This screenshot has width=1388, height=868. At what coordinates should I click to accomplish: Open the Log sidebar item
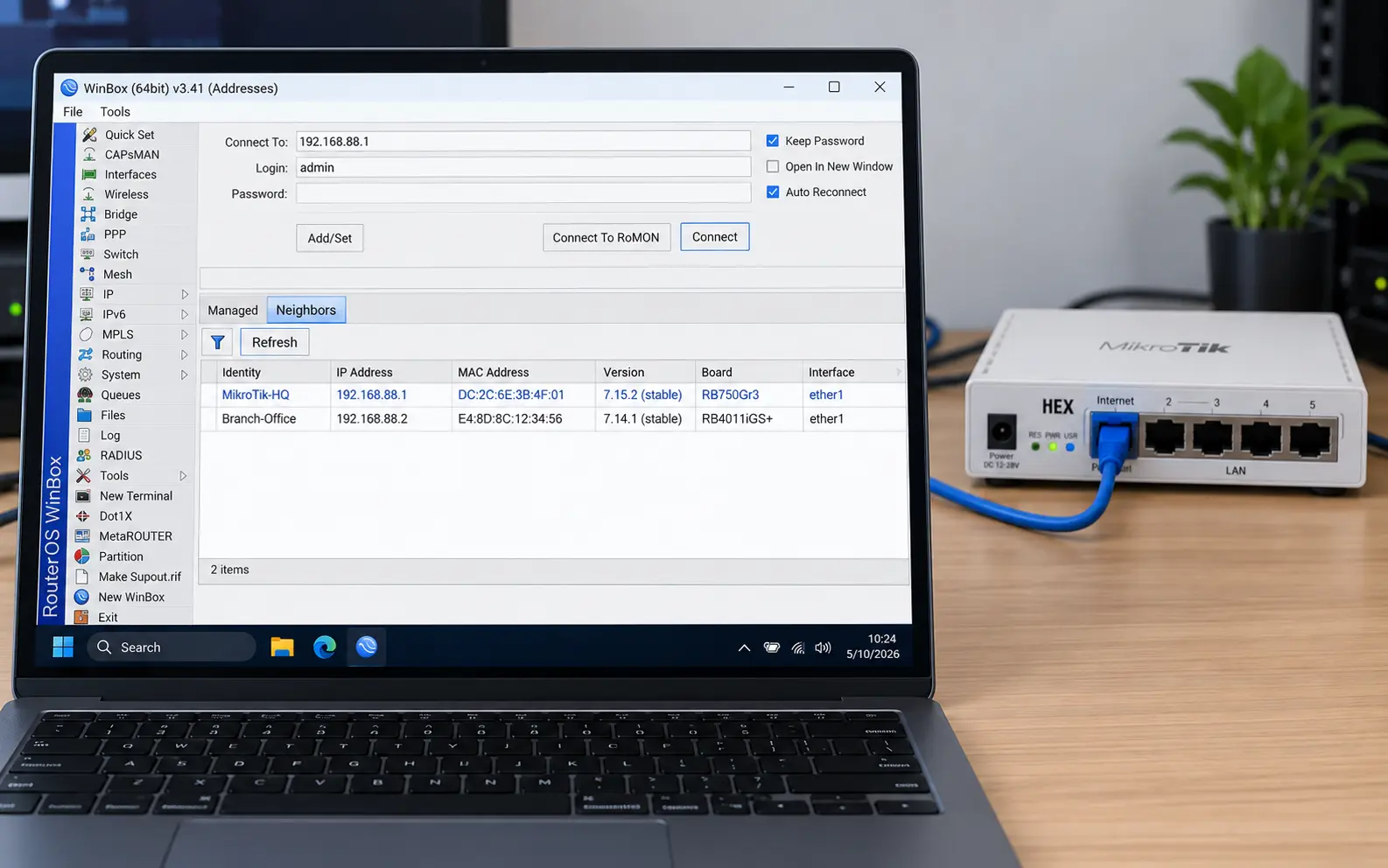[x=109, y=435]
